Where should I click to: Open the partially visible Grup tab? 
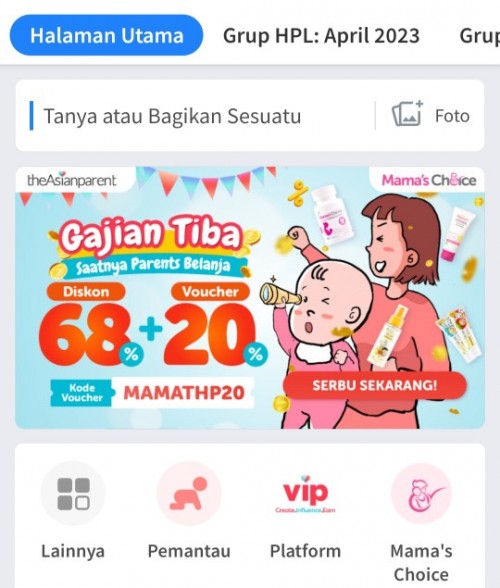point(480,36)
